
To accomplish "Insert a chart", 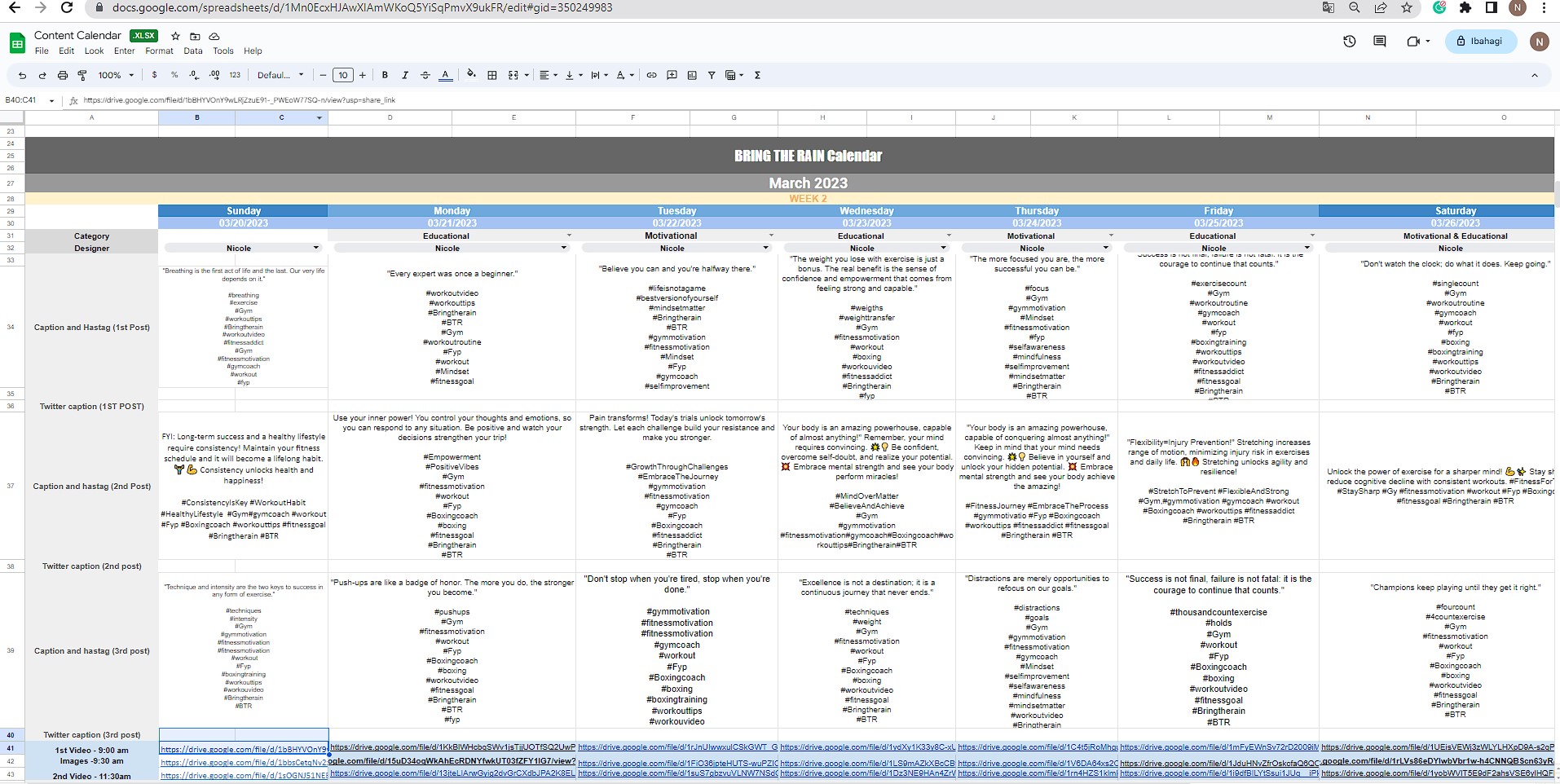I will [x=692, y=75].
